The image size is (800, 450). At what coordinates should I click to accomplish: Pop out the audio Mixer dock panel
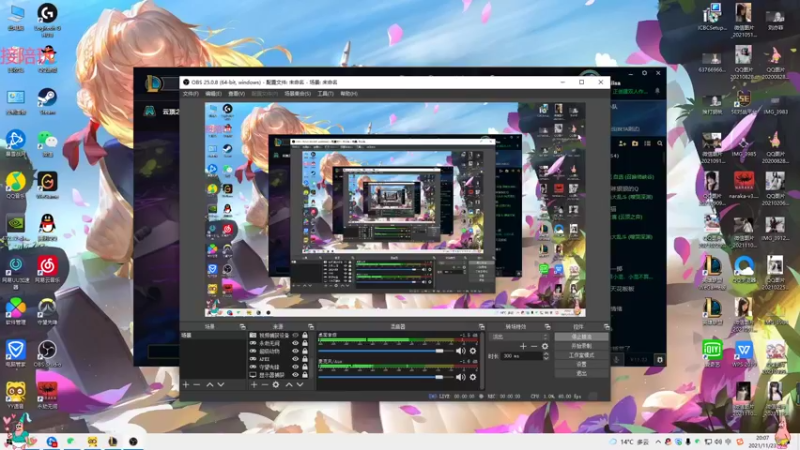click(481, 327)
